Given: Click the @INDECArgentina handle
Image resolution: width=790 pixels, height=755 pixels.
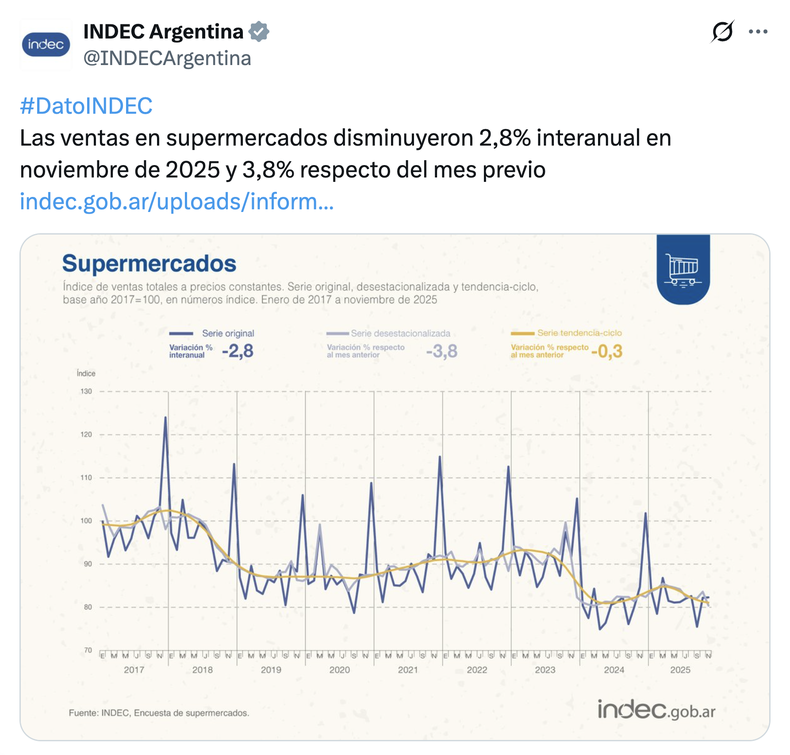Looking at the screenshot, I should click(x=166, y=58).
